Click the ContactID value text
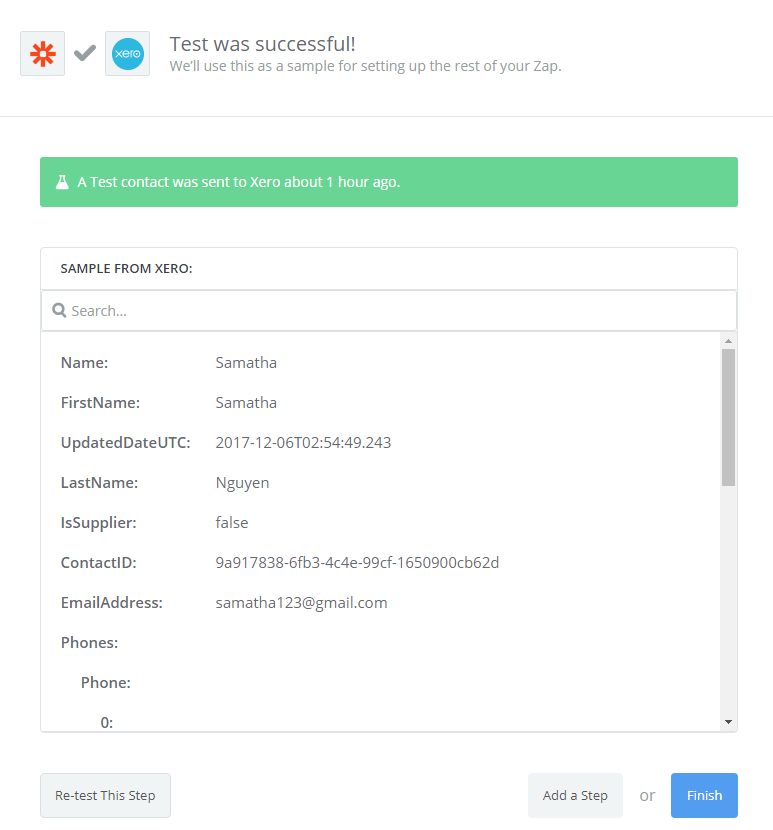Screen dimensions: 773x830 coord(357,563)
